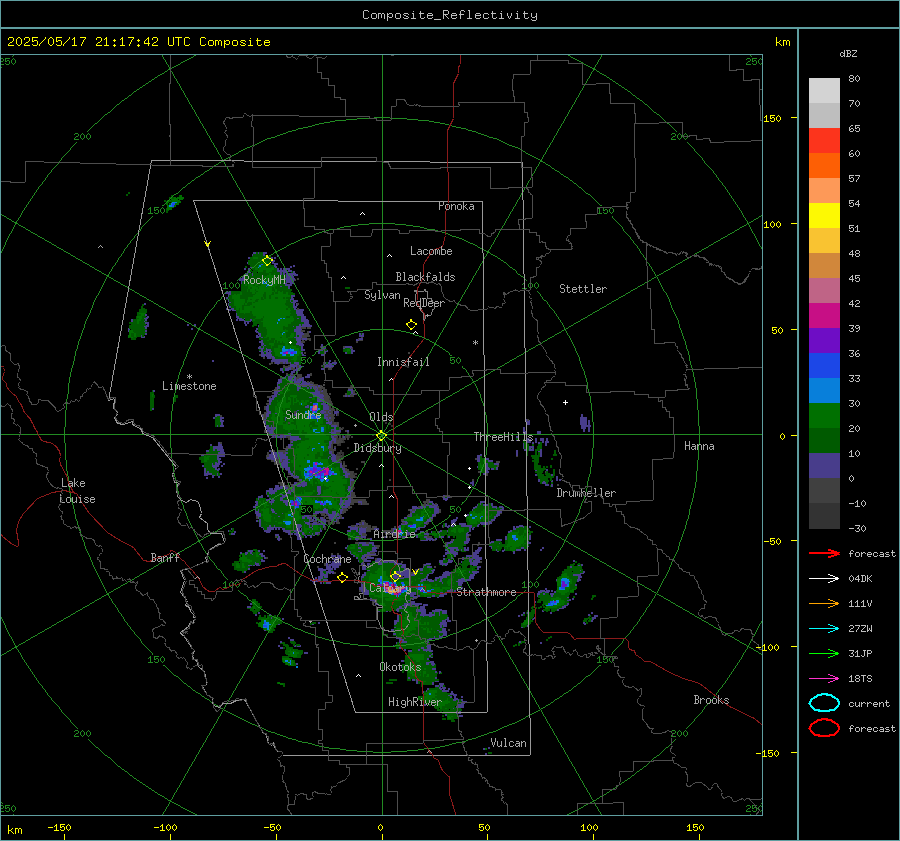Click the magenta 18TS arrow icon

pyautogui.click(x=824, y=679)
